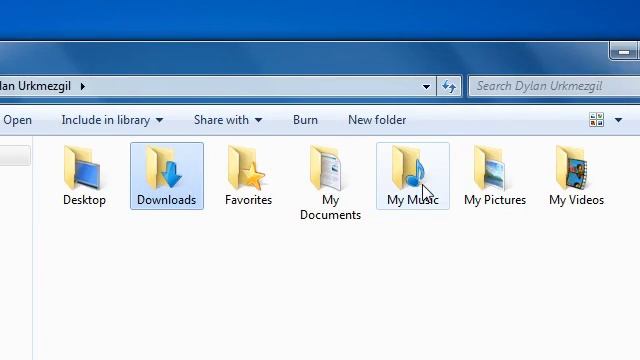640x360 pixels.
Task: Click the Search Dylan Urkmezgil field
Action: (x=554, y=86)
